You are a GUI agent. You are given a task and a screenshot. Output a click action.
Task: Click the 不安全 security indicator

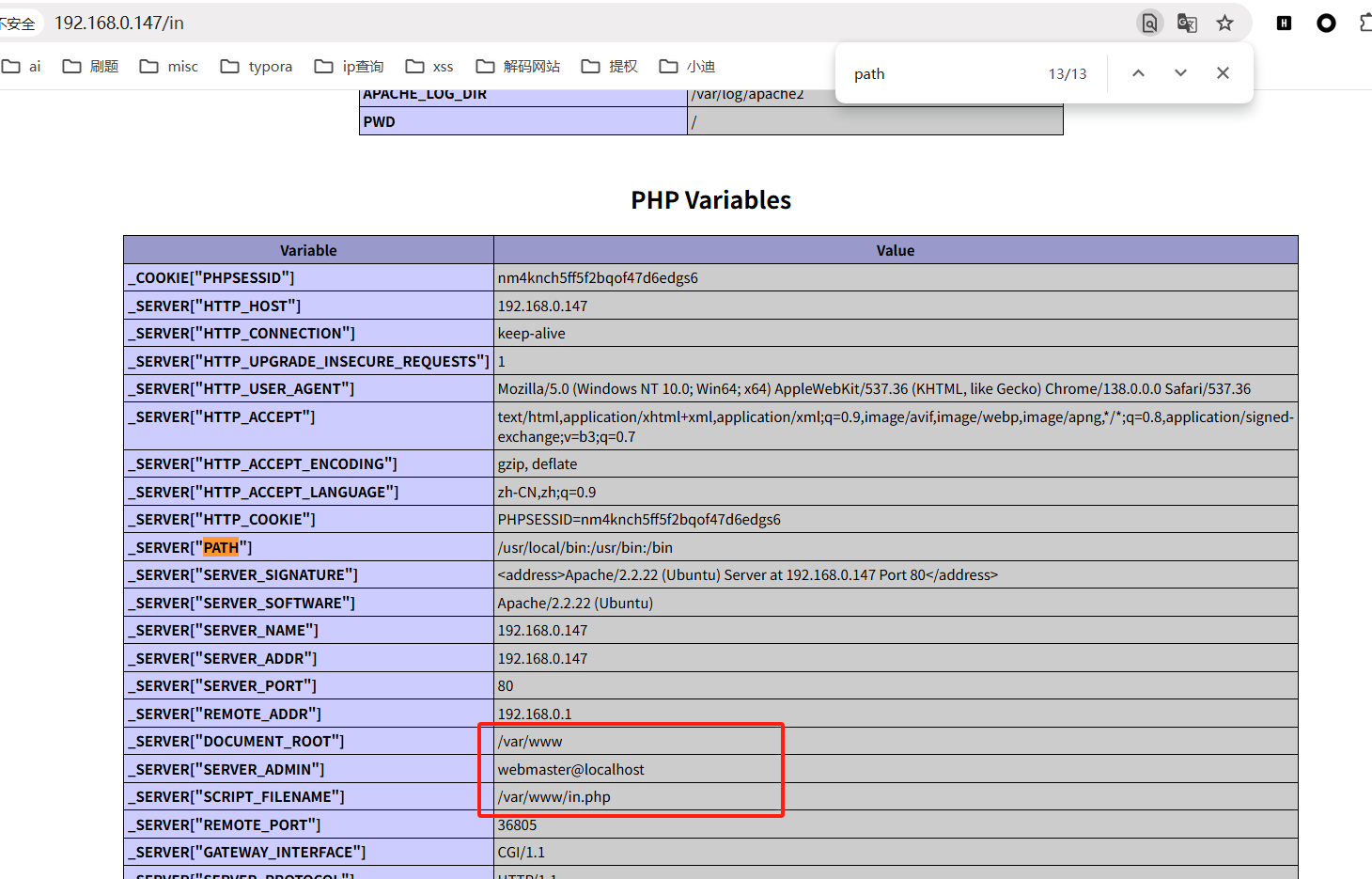[x=17, y=23]
